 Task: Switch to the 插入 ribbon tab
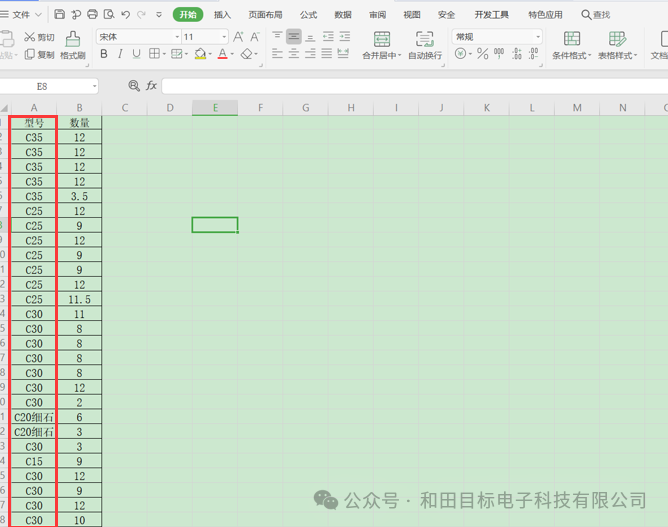click(222, 15)
